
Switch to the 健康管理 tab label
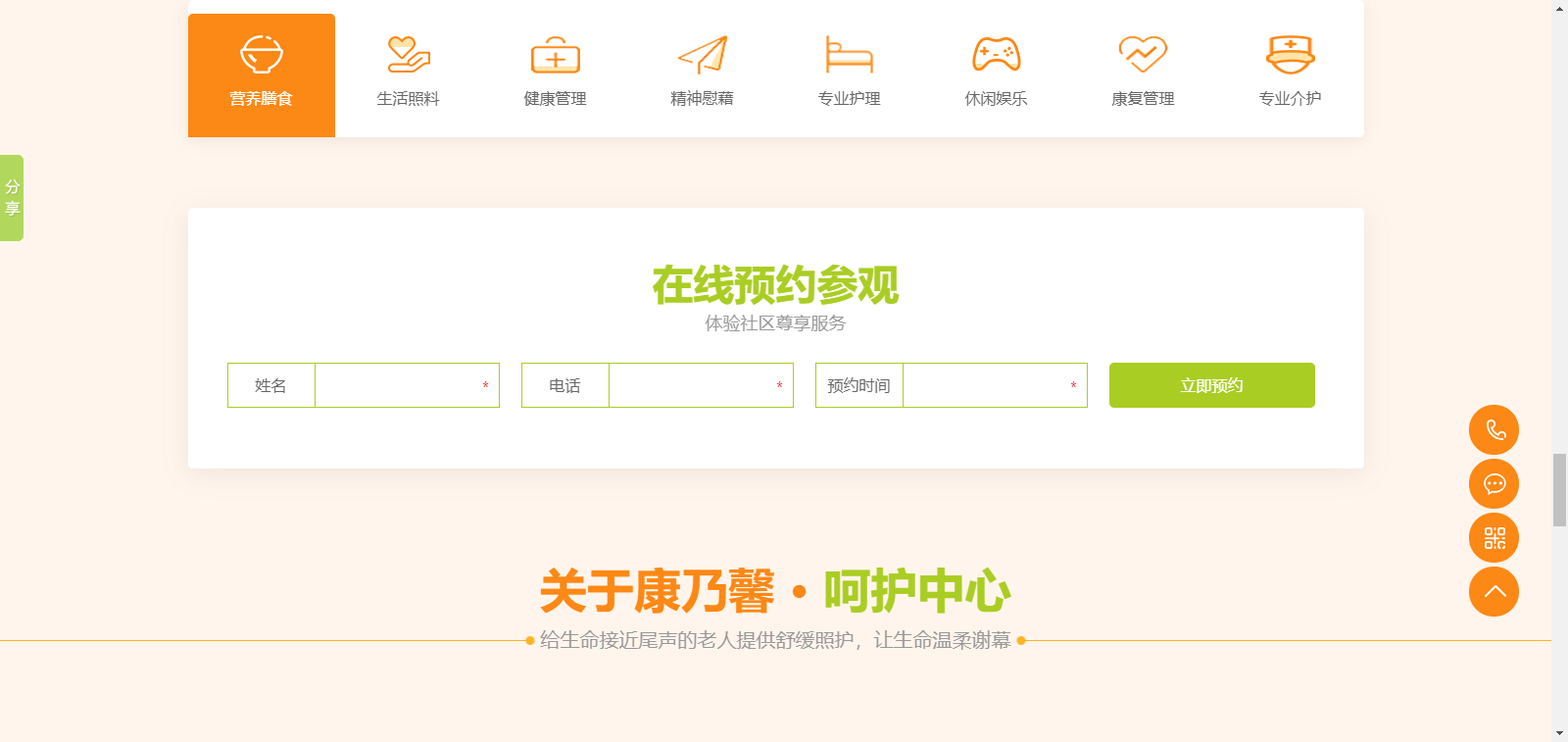pos(556,99)
